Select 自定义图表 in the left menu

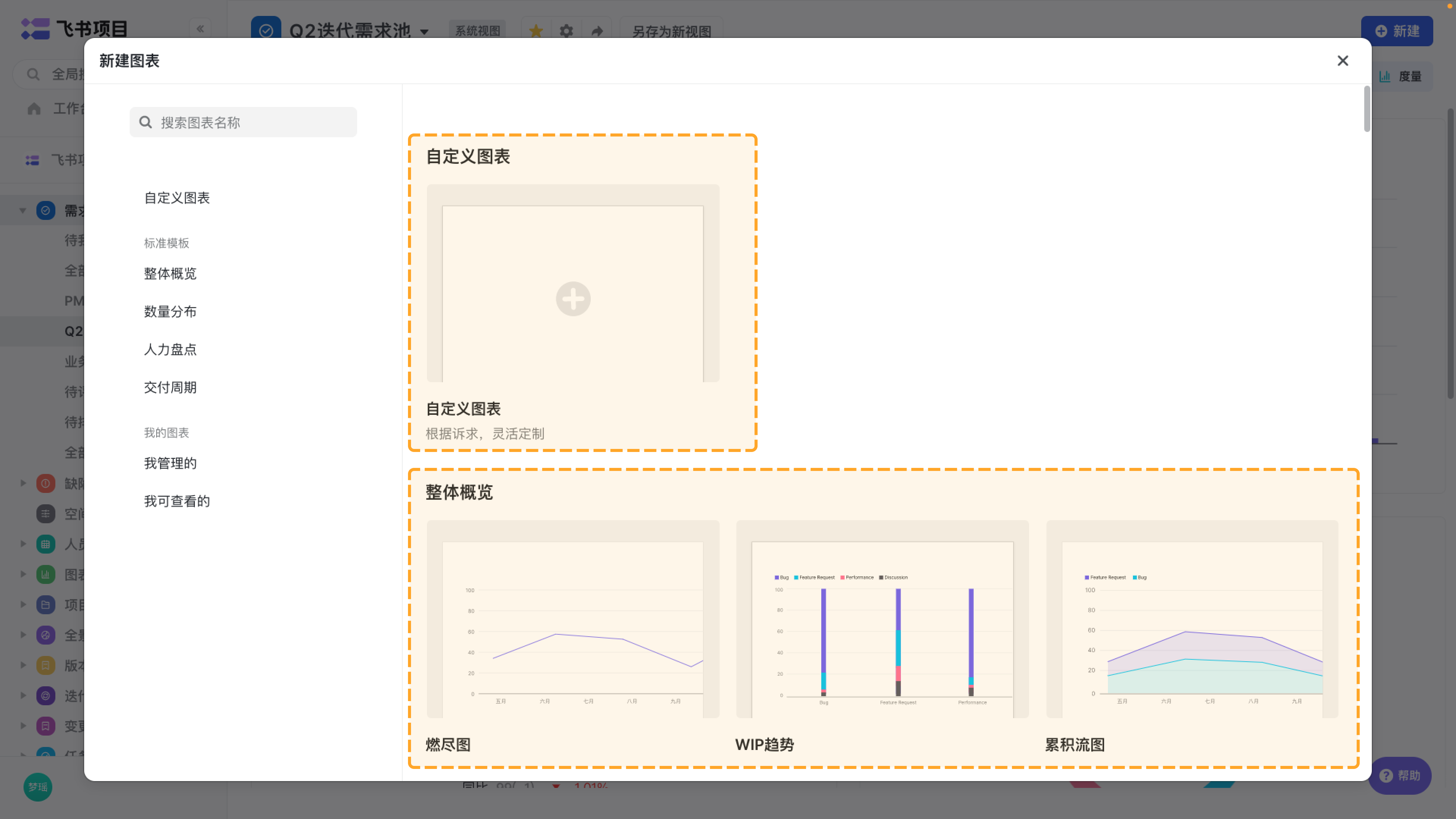click(177, 198)
